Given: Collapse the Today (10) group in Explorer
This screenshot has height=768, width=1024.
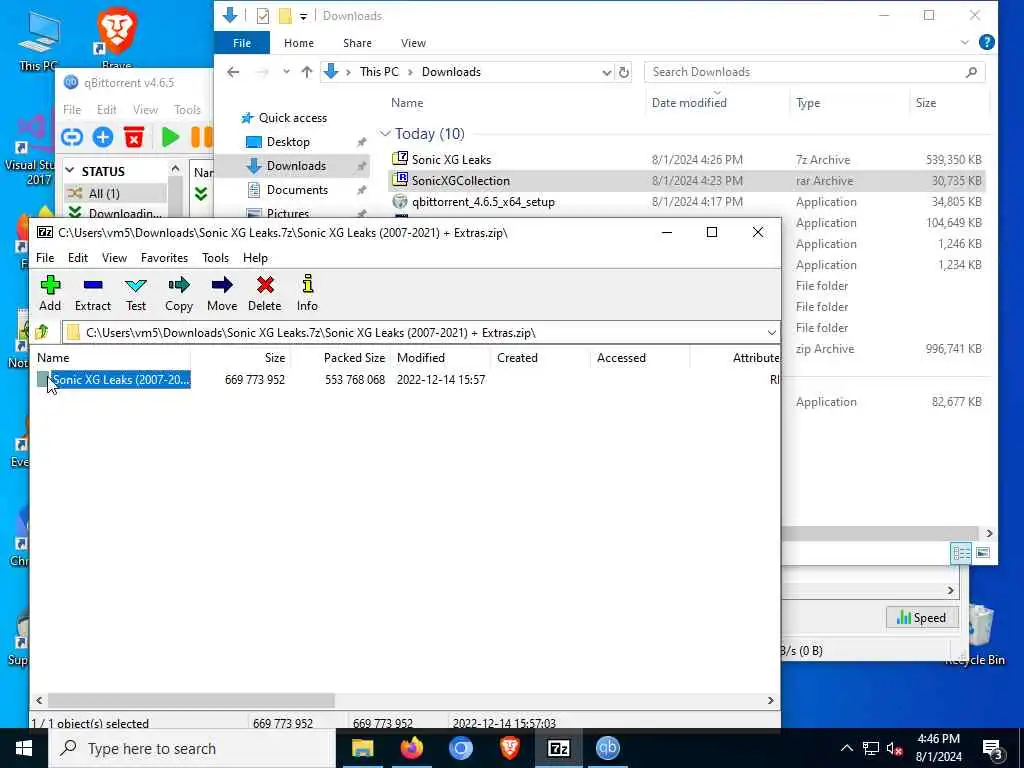Looking at the screenshot, I should click(385, 134).
